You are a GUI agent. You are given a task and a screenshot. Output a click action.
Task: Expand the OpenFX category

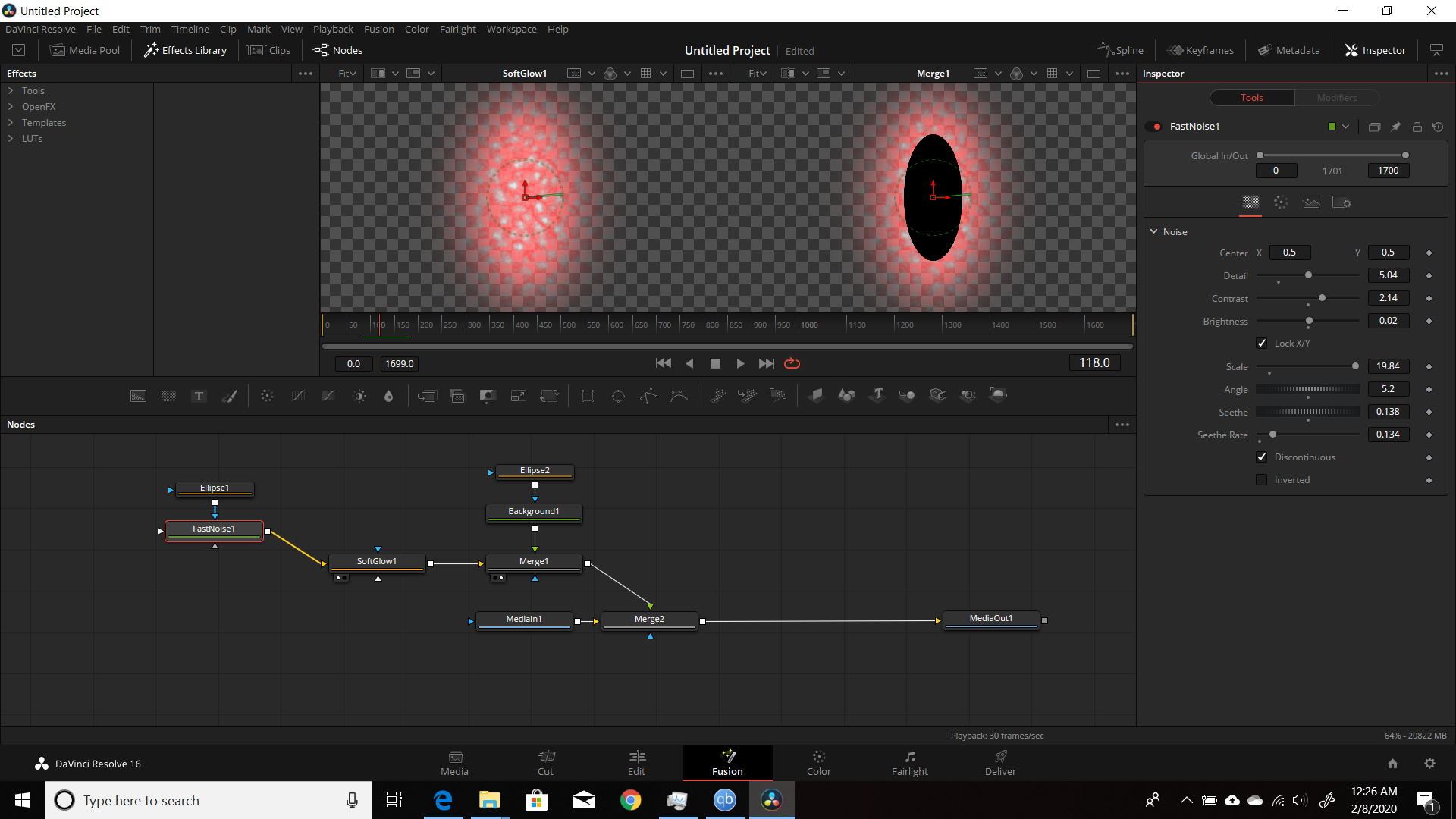point(11,106)
